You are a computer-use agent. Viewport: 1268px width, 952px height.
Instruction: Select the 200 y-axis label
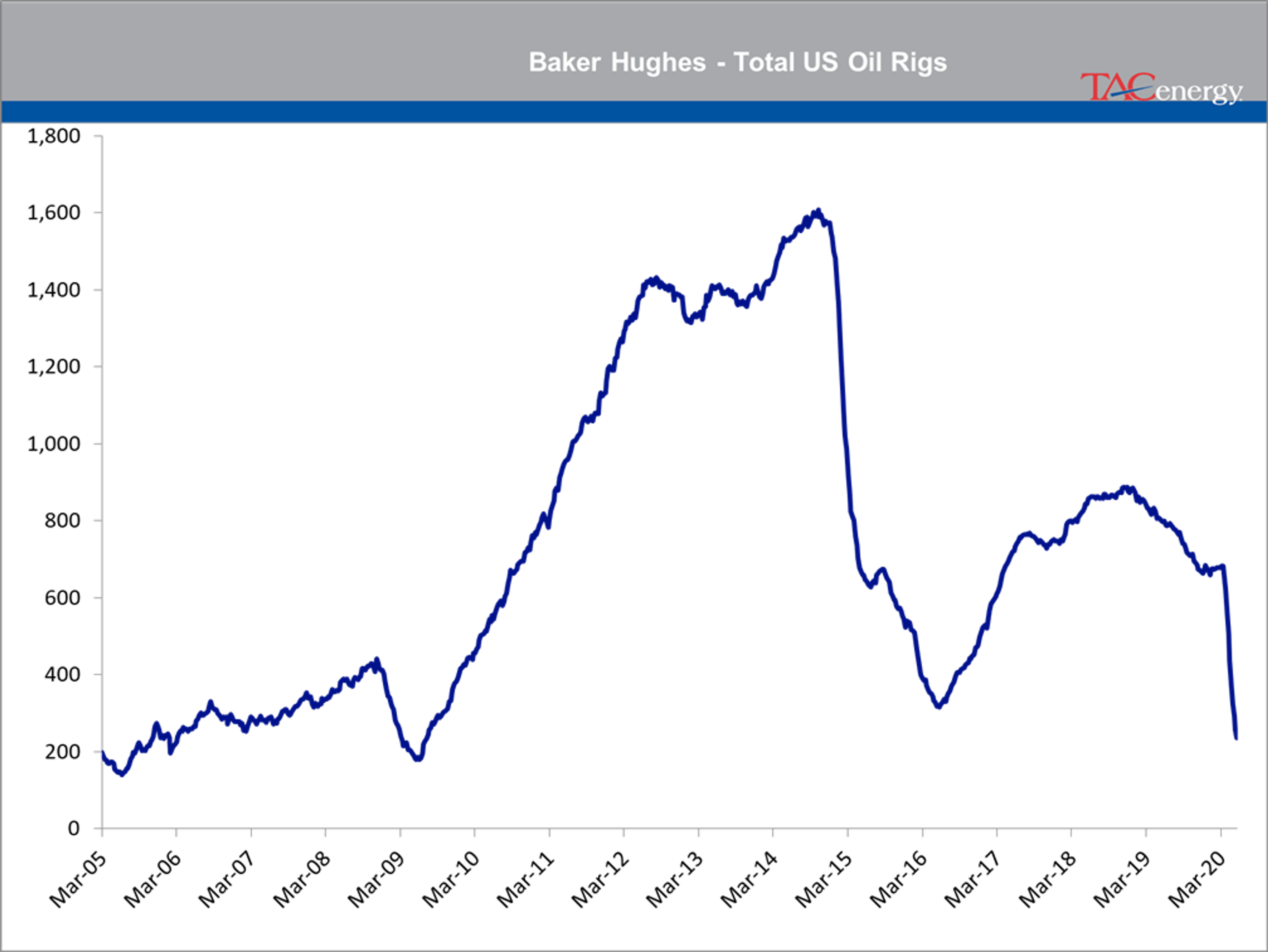click(x=62, y=752)
